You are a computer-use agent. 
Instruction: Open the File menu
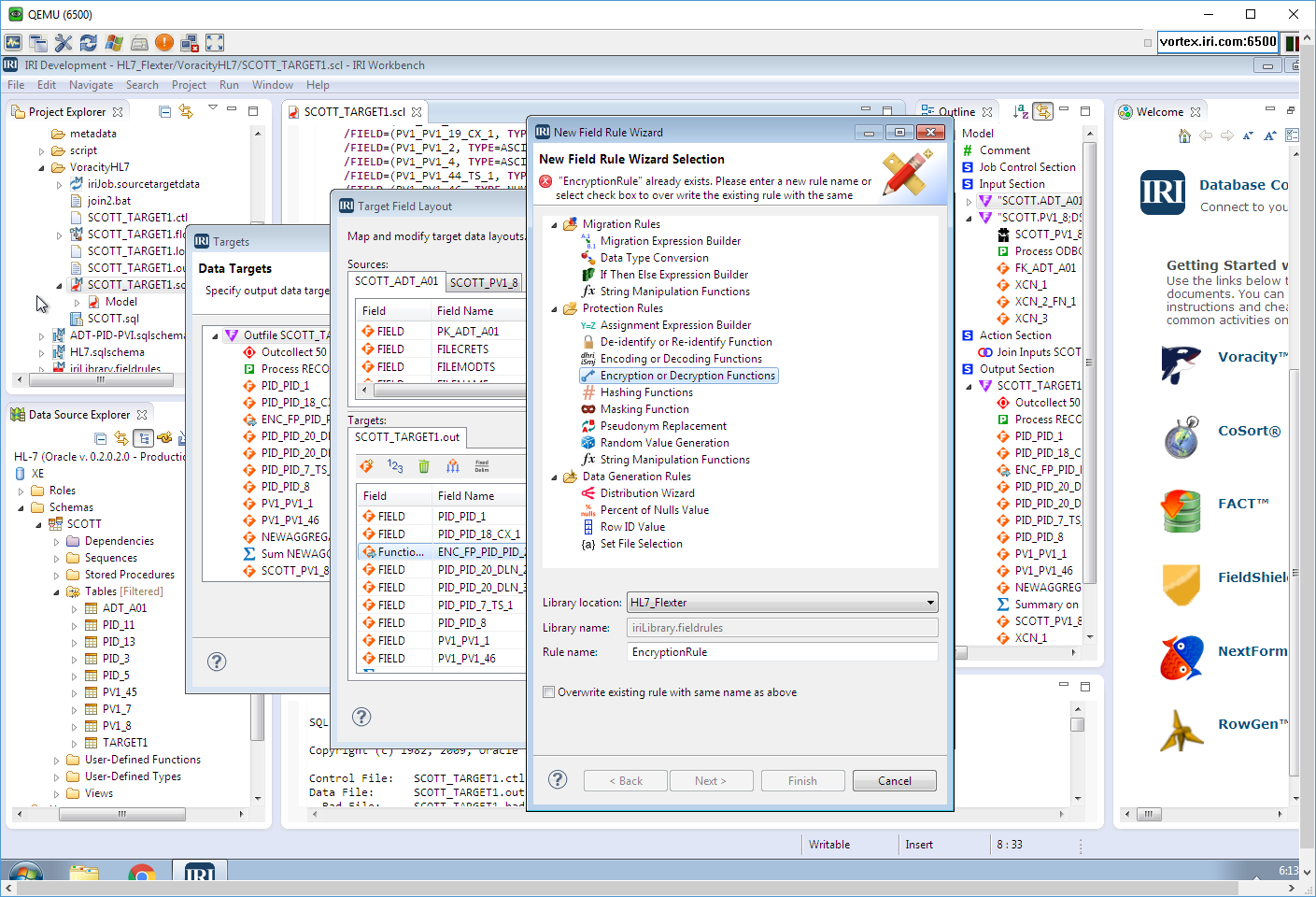(16, 85)
